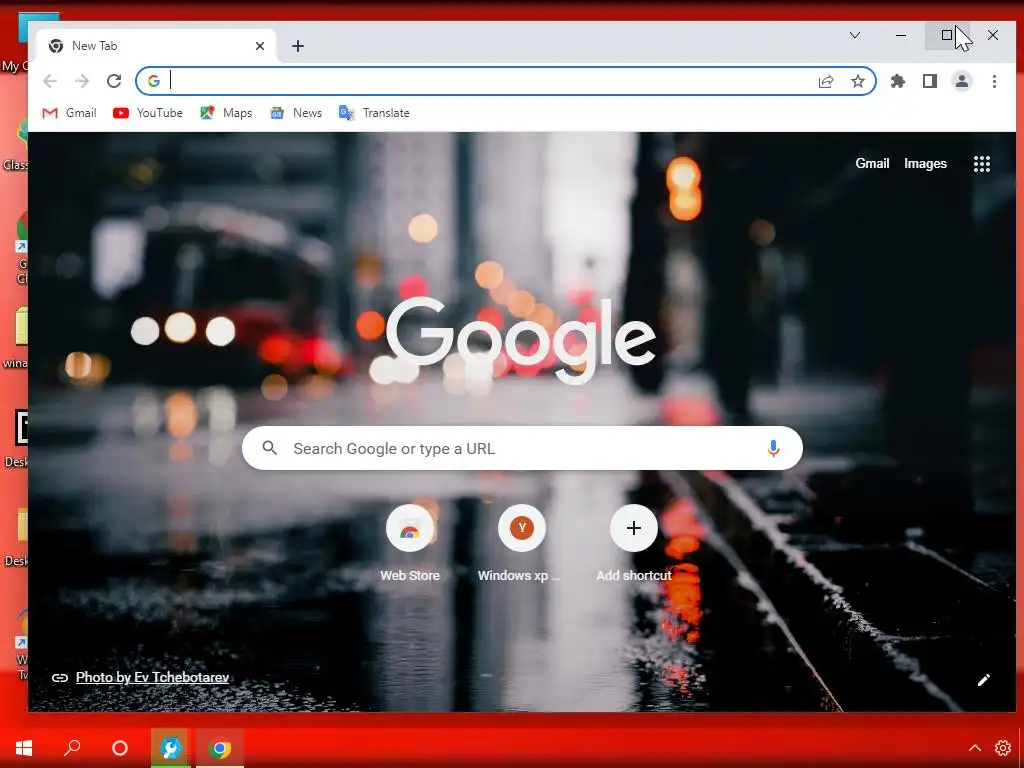Screen dimensions: 1024x768
Task: Toggle the side panel icon
Action: pos(930,81)
